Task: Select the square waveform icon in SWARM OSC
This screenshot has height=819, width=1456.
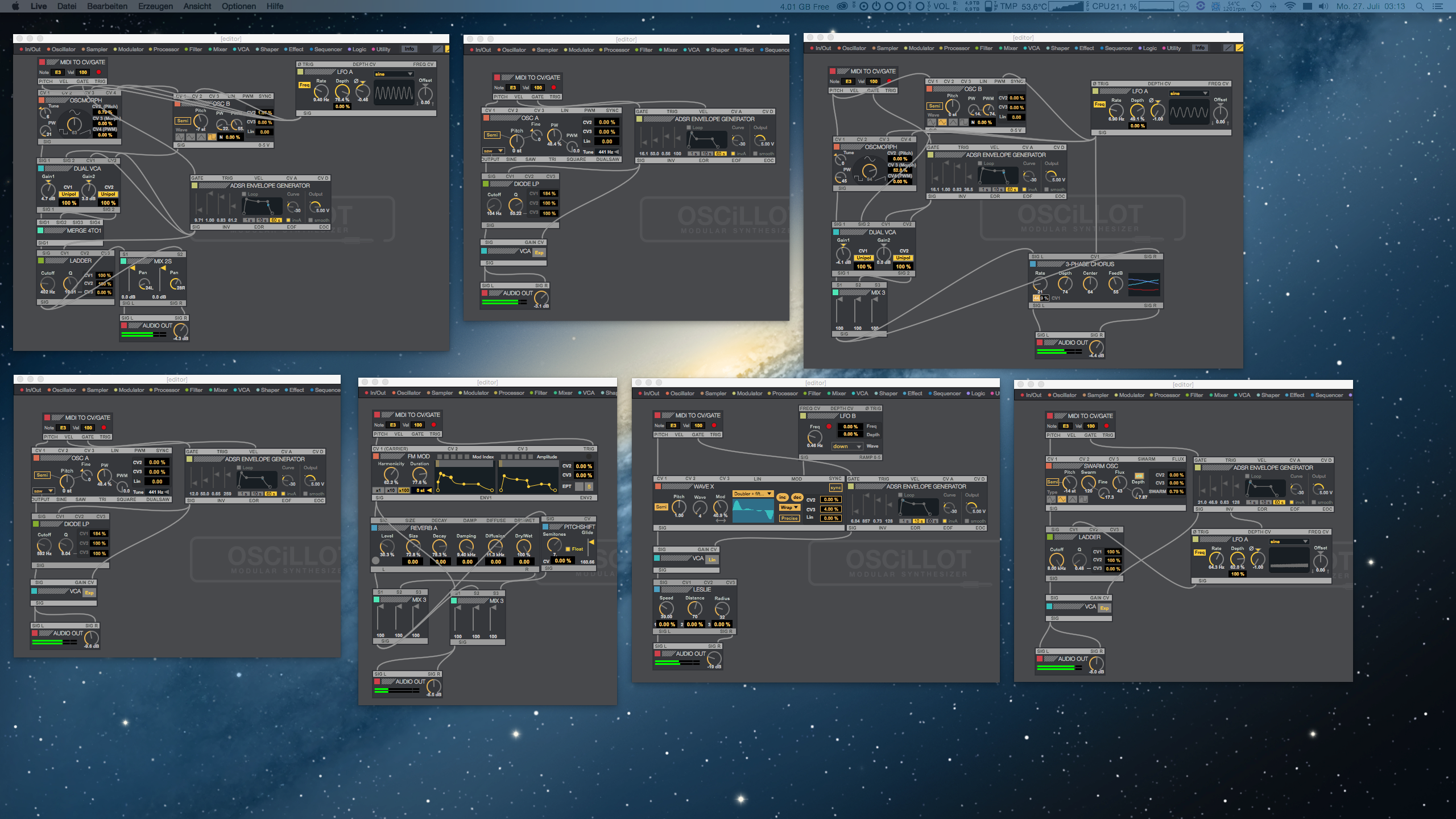Action: click(1083, 499)
